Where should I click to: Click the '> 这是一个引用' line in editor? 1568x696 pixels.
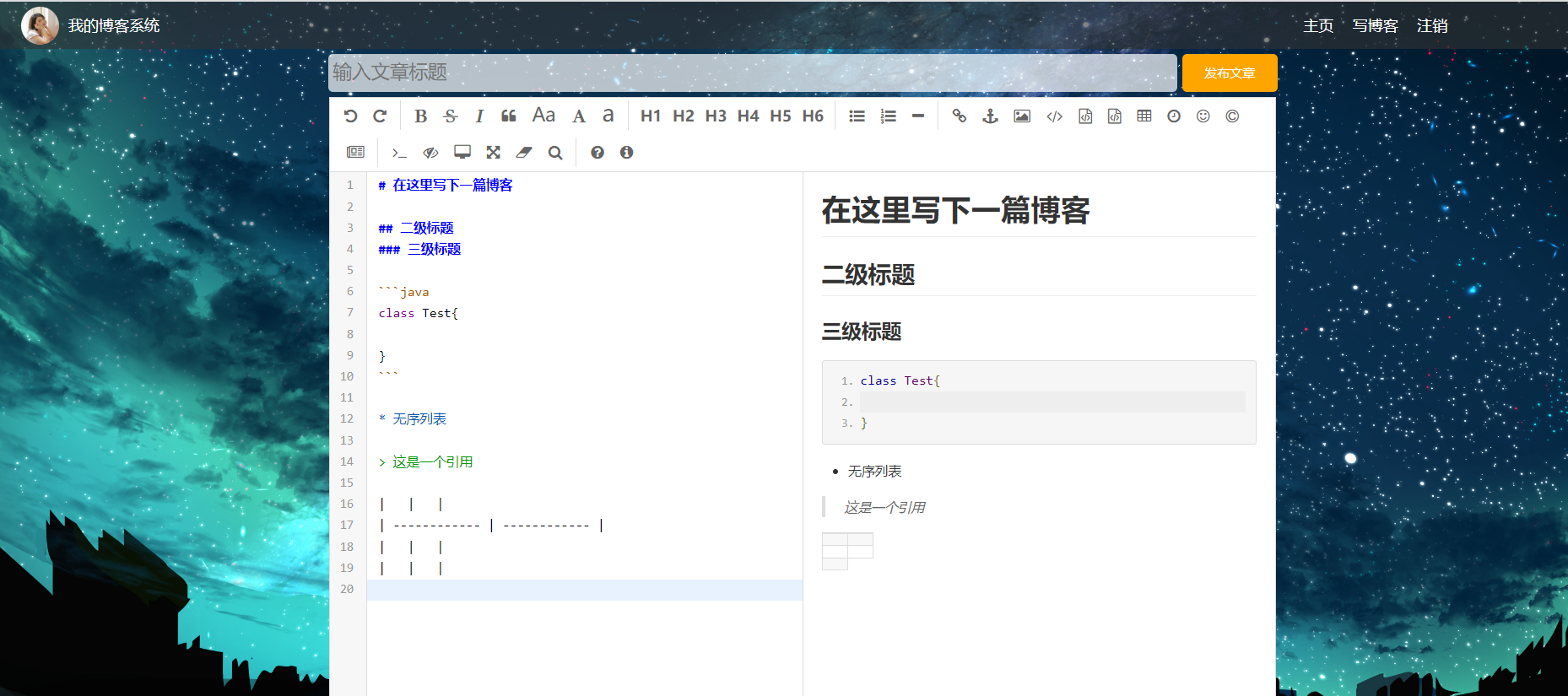click(426, 462)
